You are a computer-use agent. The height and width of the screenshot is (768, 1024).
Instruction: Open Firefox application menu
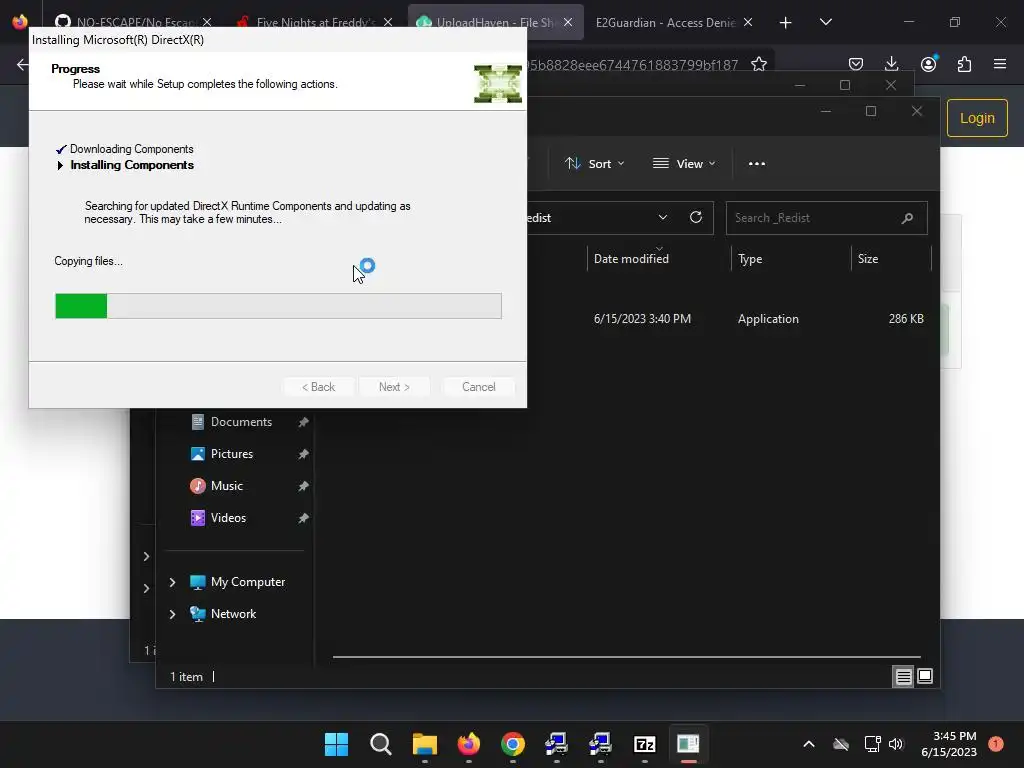(x=1000, y=64)
